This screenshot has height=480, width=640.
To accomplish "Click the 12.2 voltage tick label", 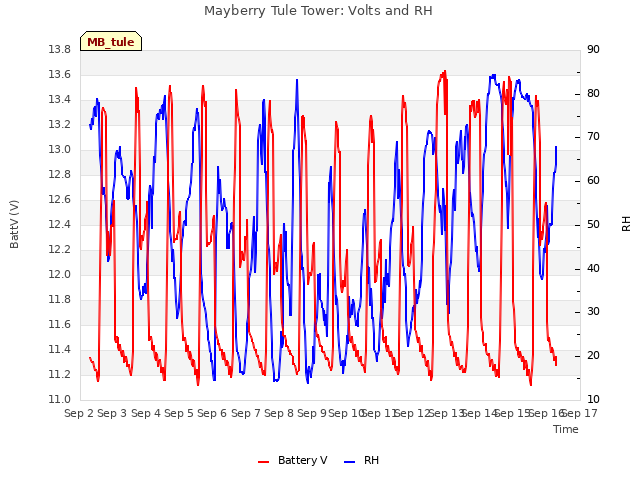I will tap(59, 249).
